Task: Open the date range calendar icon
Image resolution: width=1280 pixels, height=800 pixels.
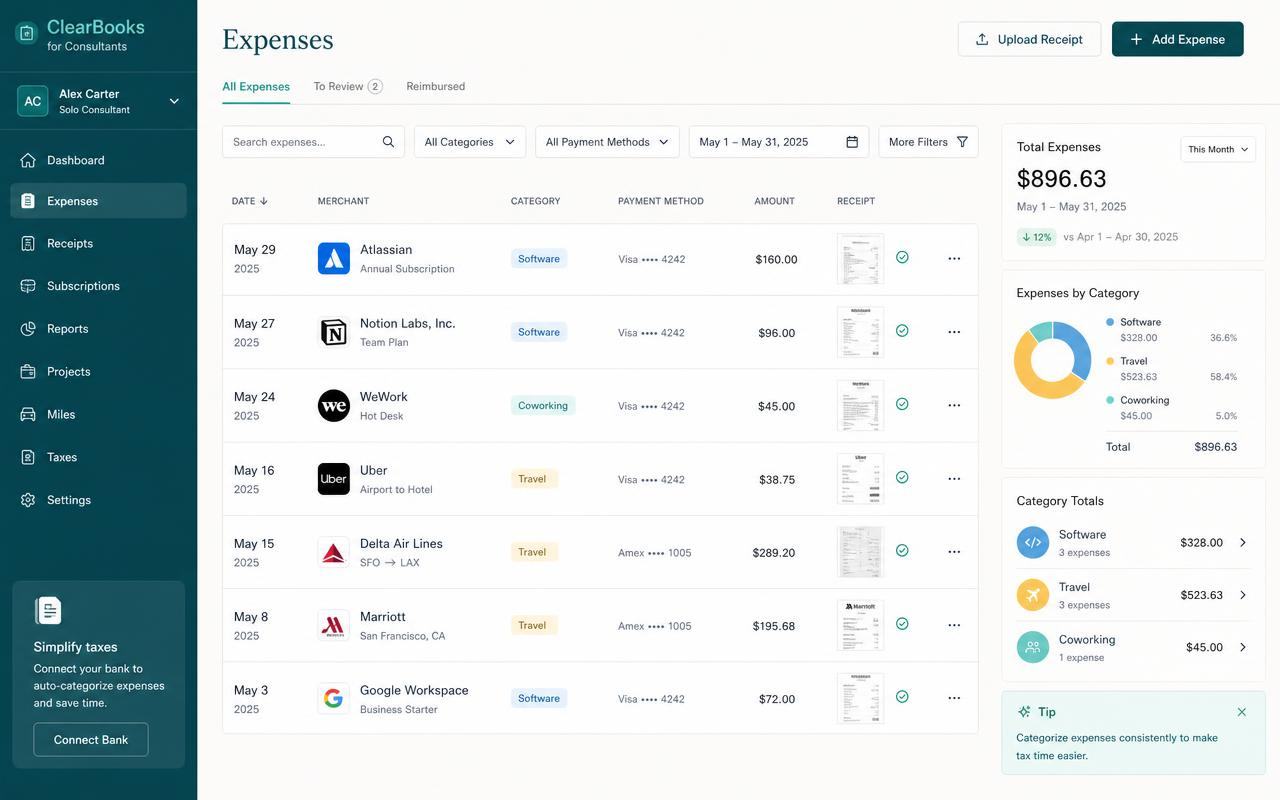Action: pos(852,142)
